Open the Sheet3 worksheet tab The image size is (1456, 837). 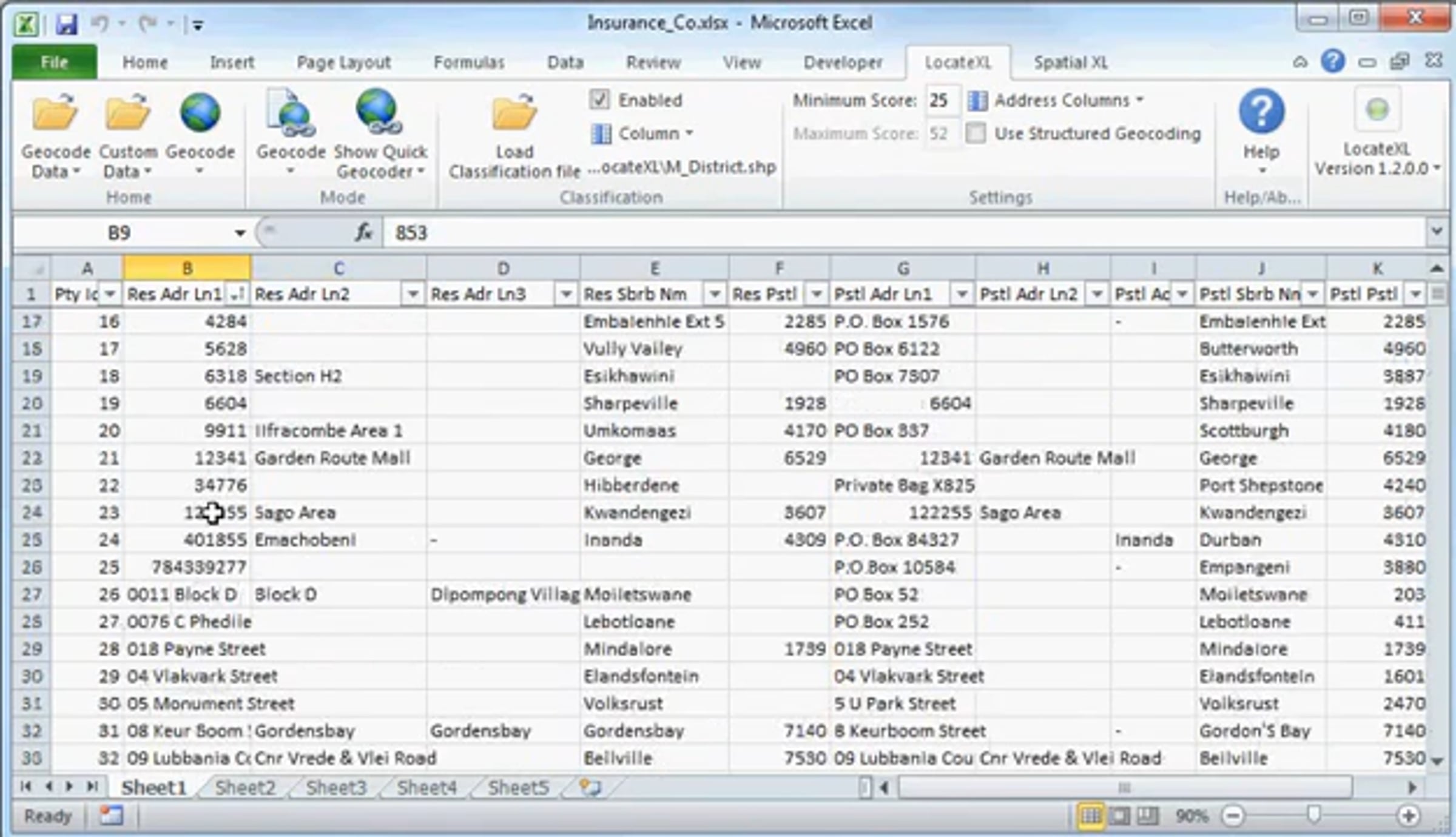pos(336,787)
